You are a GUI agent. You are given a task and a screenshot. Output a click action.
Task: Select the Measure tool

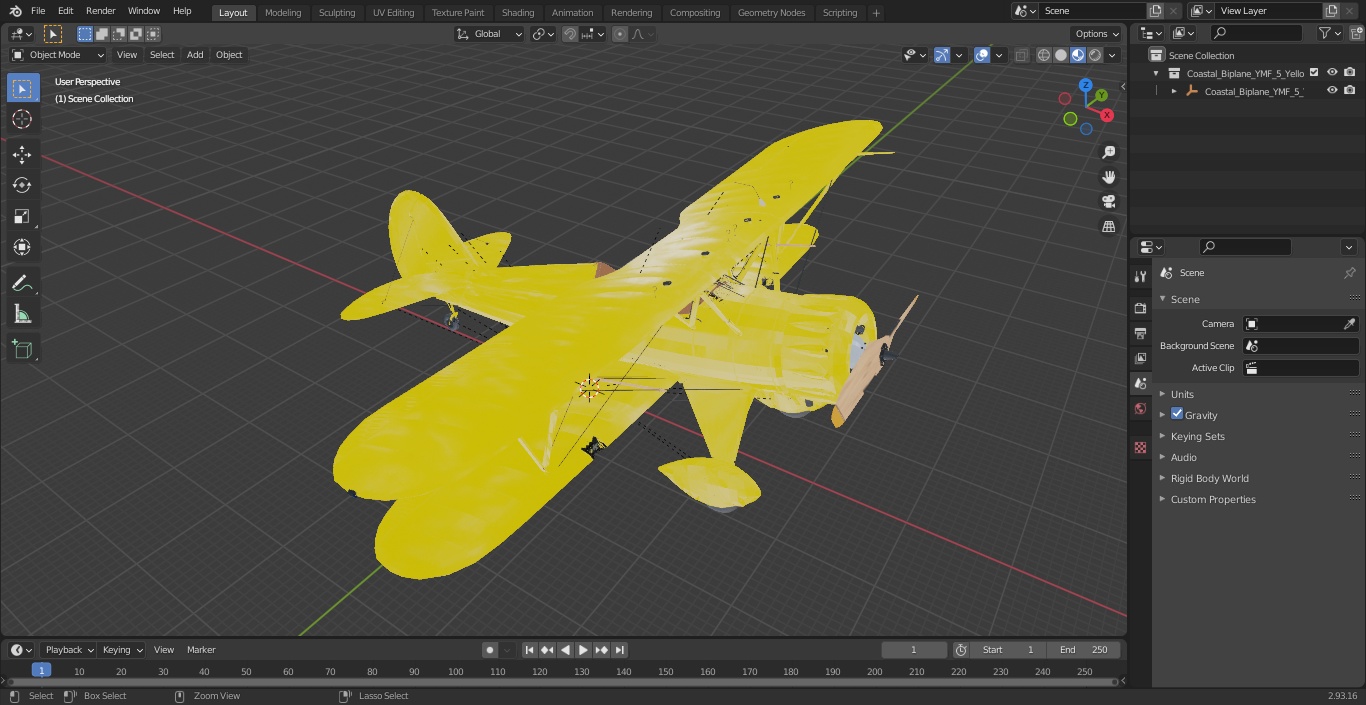pyautogui.click(x=22, y=315)
